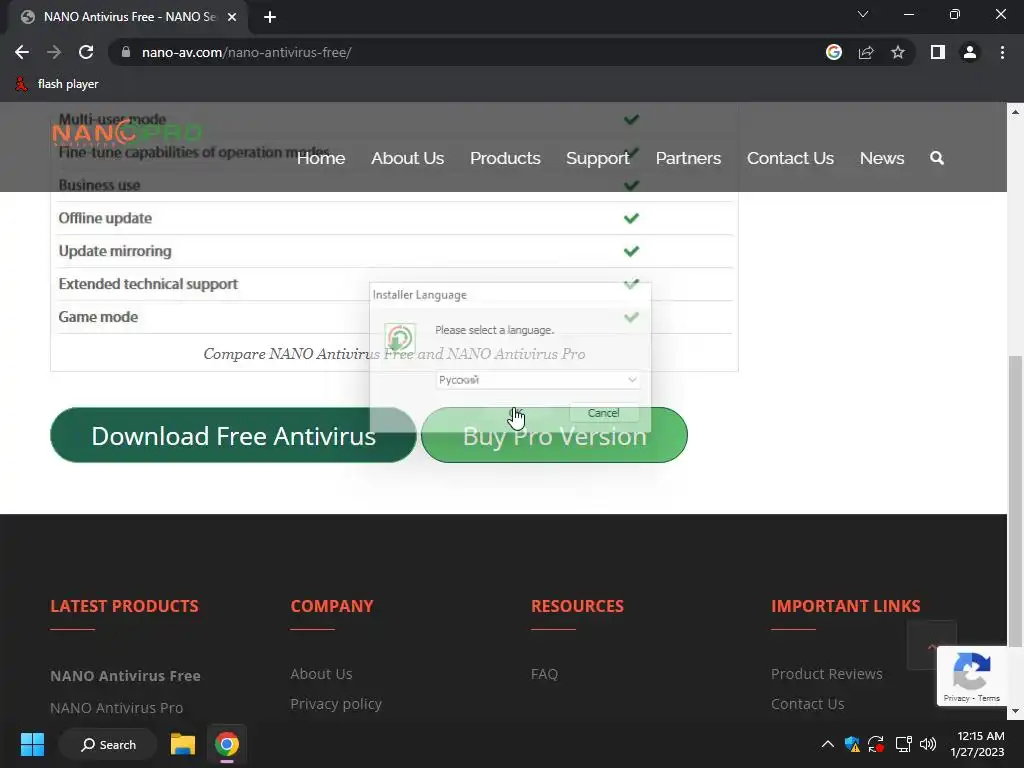Open NANO Antivirus Free footer link
1024x768 pixels.
(125, 676)
